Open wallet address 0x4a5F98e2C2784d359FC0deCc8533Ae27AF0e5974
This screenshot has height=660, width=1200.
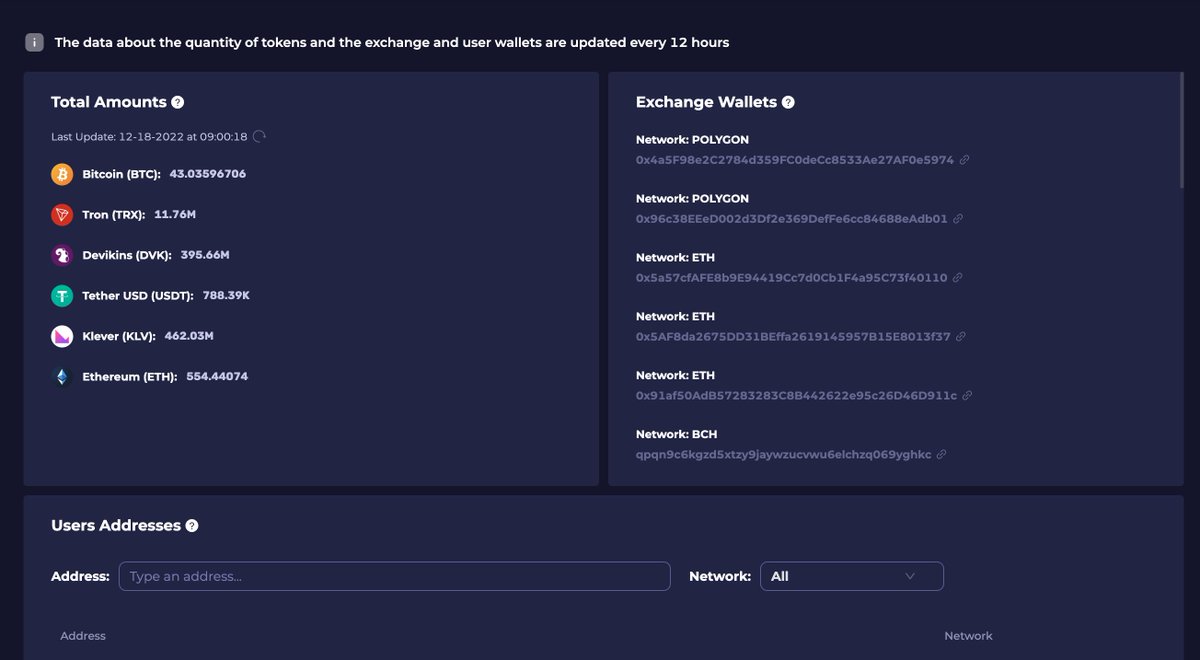pos(795,160)
